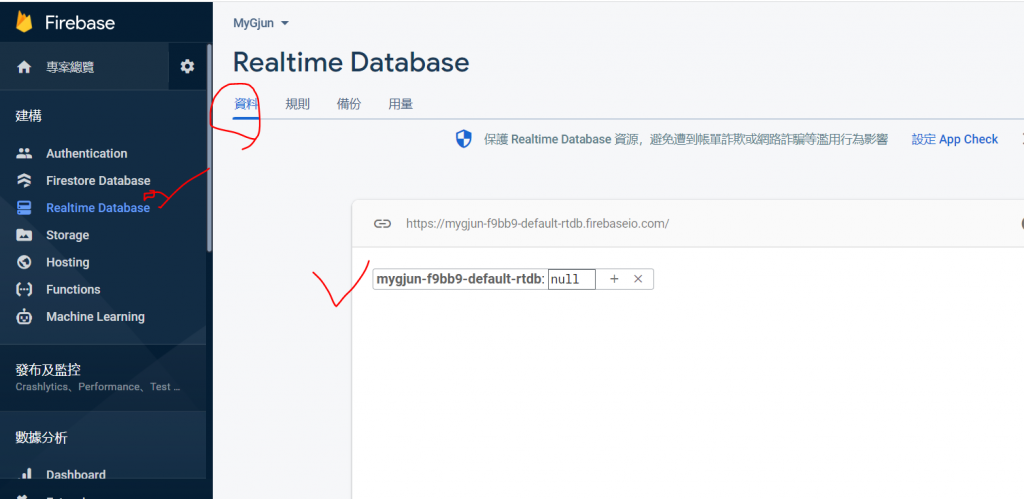Click the database URL text

click(x=537, y=223)
